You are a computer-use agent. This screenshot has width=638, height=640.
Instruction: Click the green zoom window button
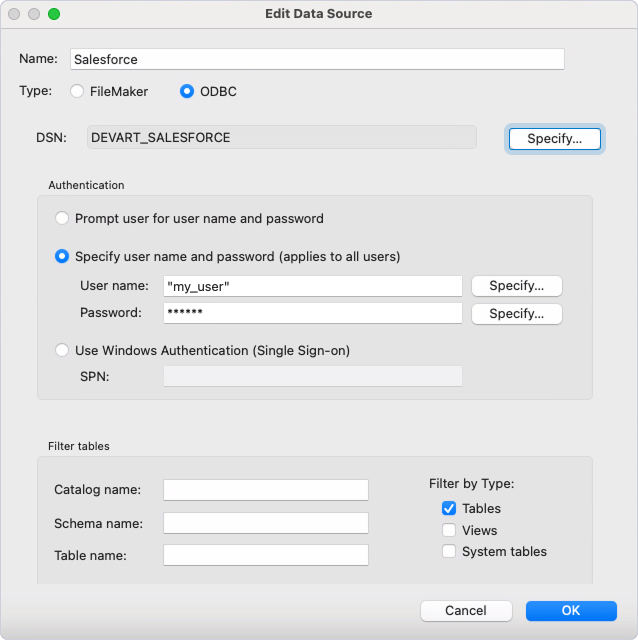54,14
